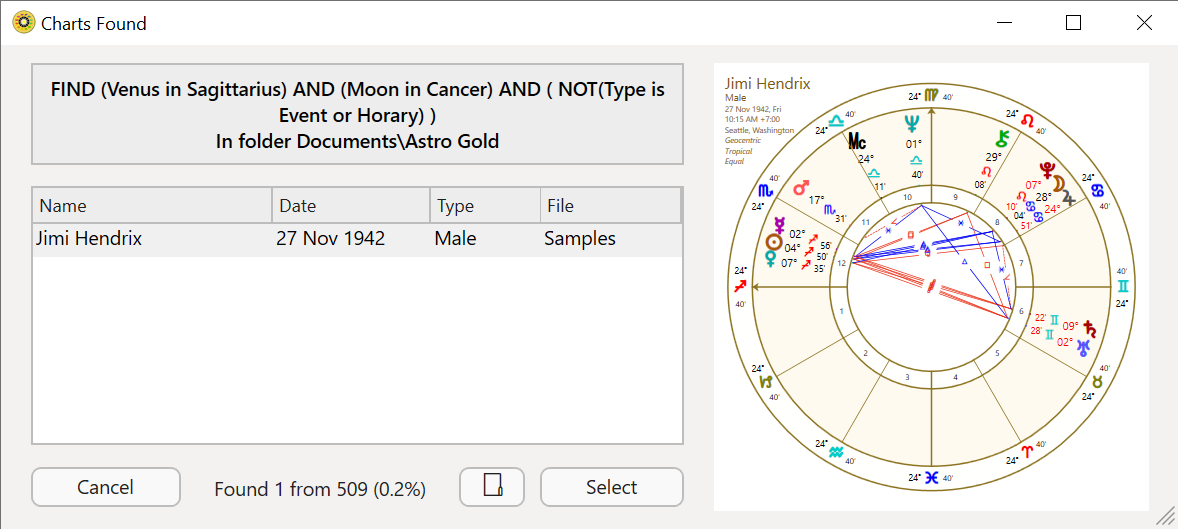Screen dimensions: 1178x529
Task: Click the Mc midheaven glyph in chart
Action: (x=856, y=141)
